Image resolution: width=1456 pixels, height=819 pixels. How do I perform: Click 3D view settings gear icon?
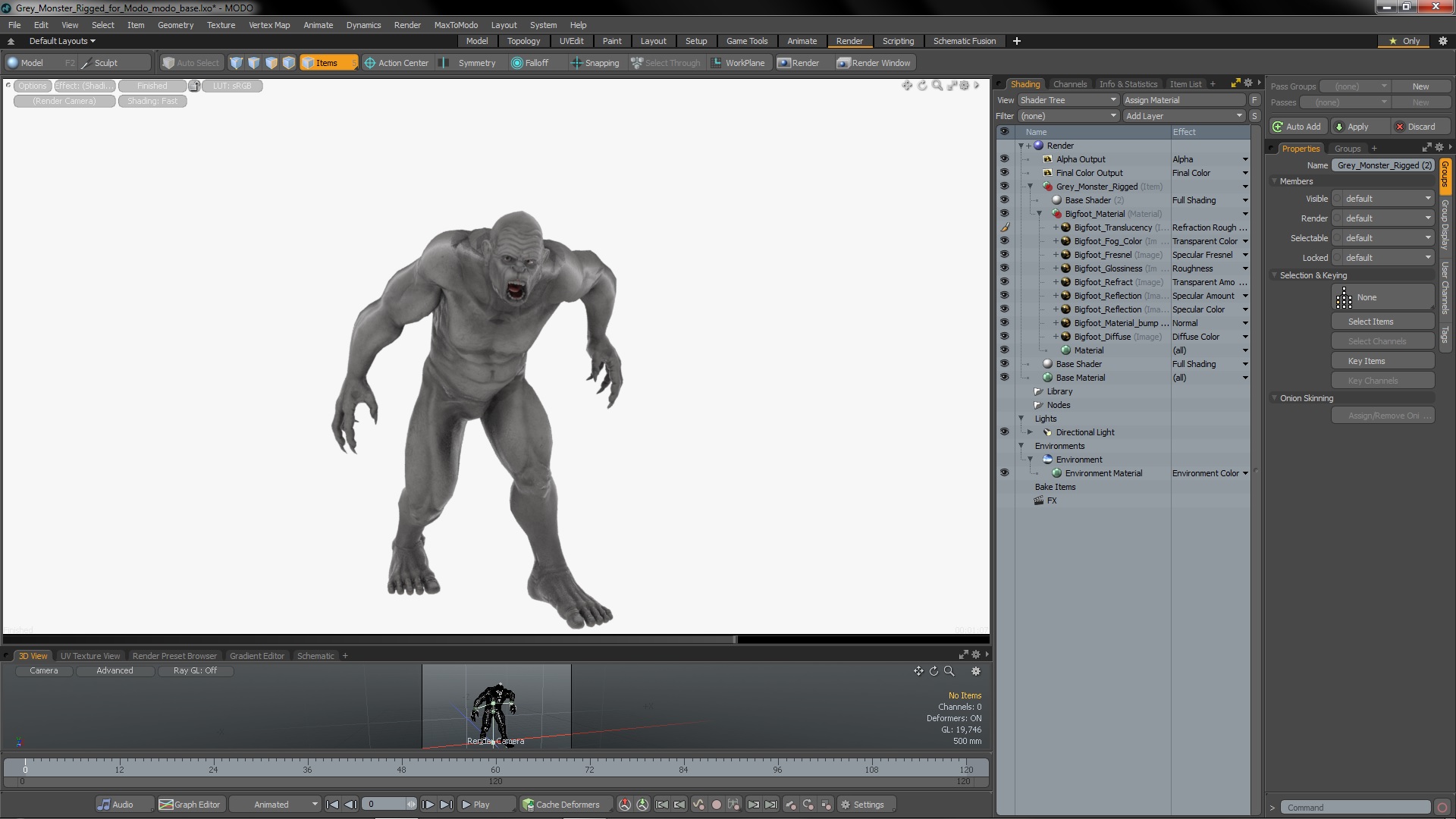(976, 671)
